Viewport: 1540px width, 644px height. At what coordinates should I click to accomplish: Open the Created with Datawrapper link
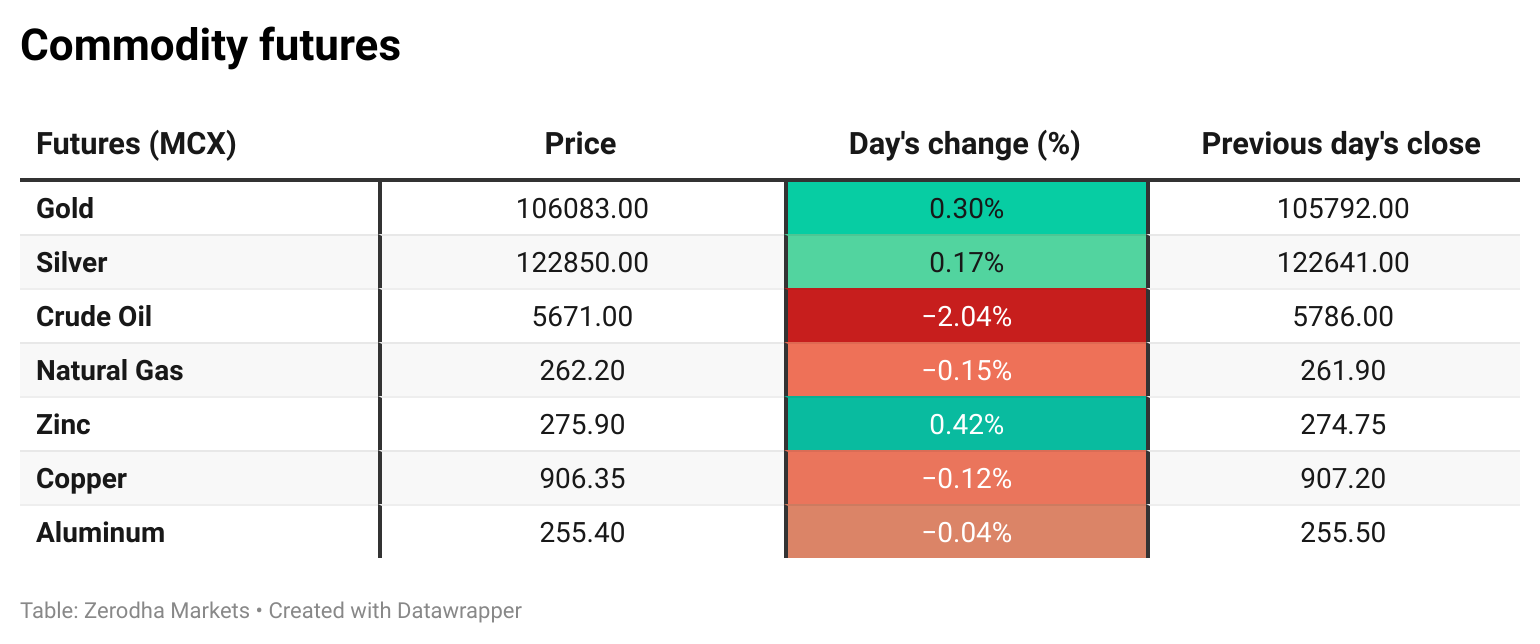pyautogui.click(x=395, y=610)
